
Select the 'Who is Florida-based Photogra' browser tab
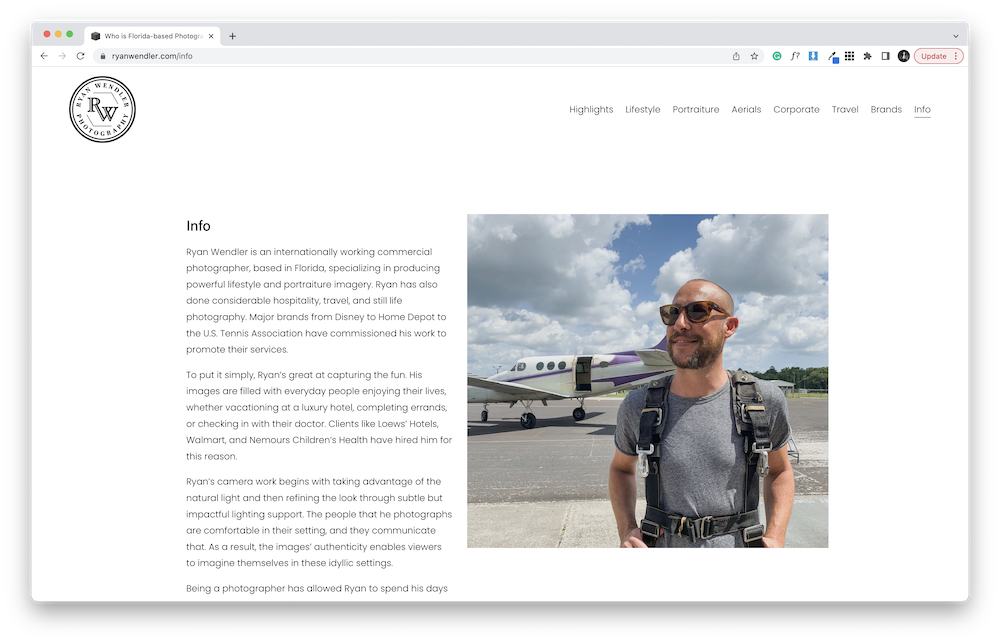point(152,36)
